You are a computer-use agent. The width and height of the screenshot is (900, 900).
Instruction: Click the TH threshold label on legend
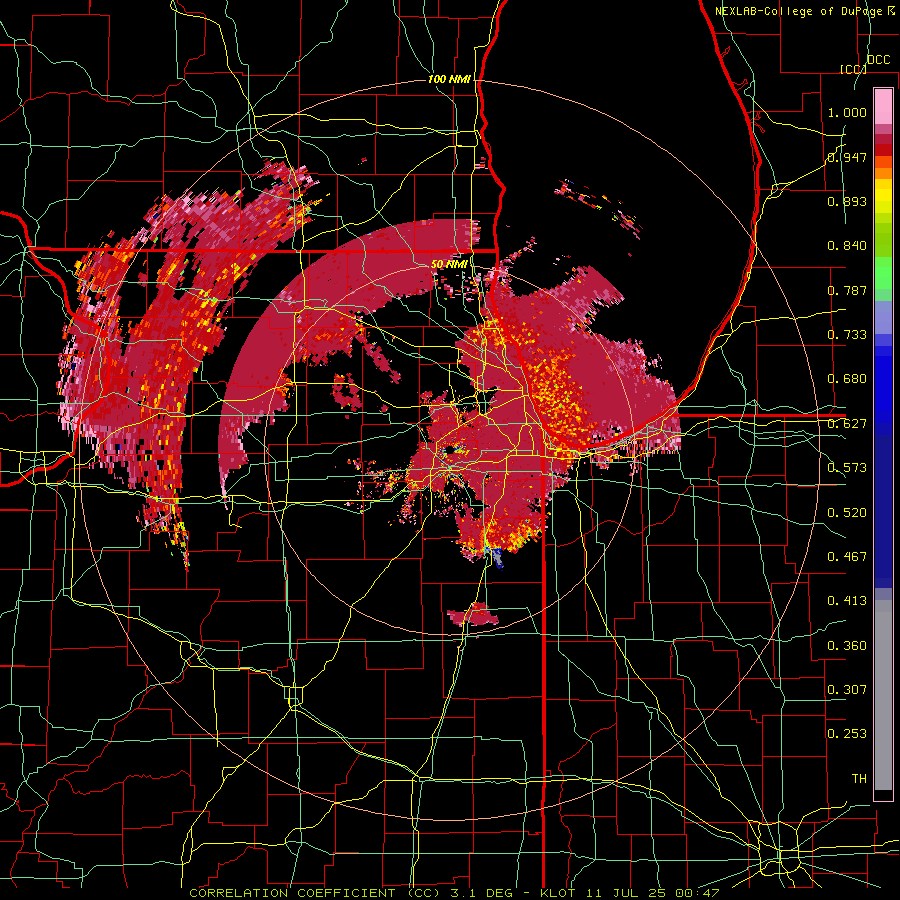[859, 779]
